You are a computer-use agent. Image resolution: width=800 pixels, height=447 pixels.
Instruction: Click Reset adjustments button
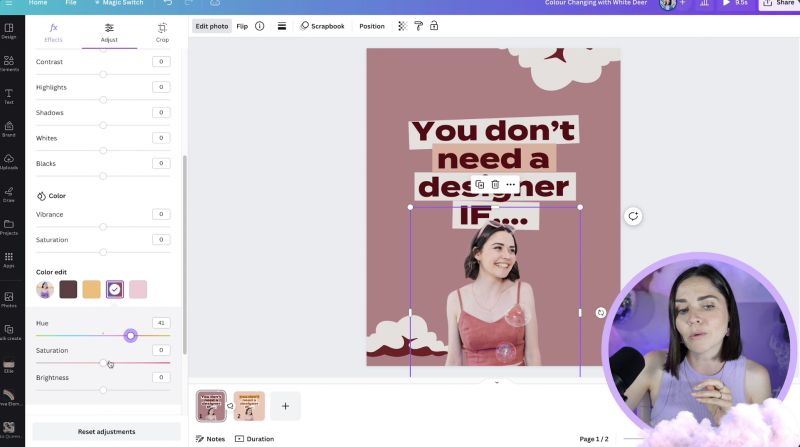pyautogui.click(x=107, y=432)
